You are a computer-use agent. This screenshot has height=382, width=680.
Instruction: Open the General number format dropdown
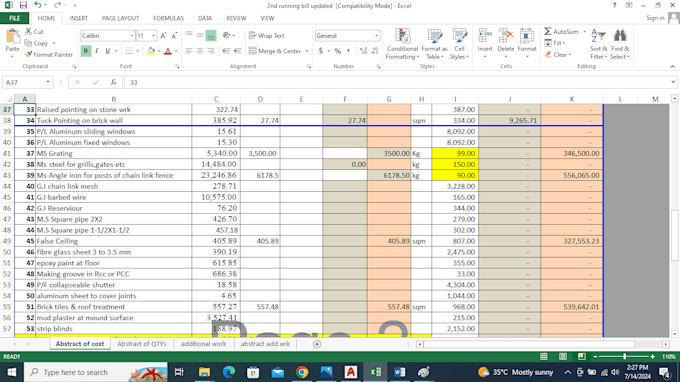tap(376, 36)
